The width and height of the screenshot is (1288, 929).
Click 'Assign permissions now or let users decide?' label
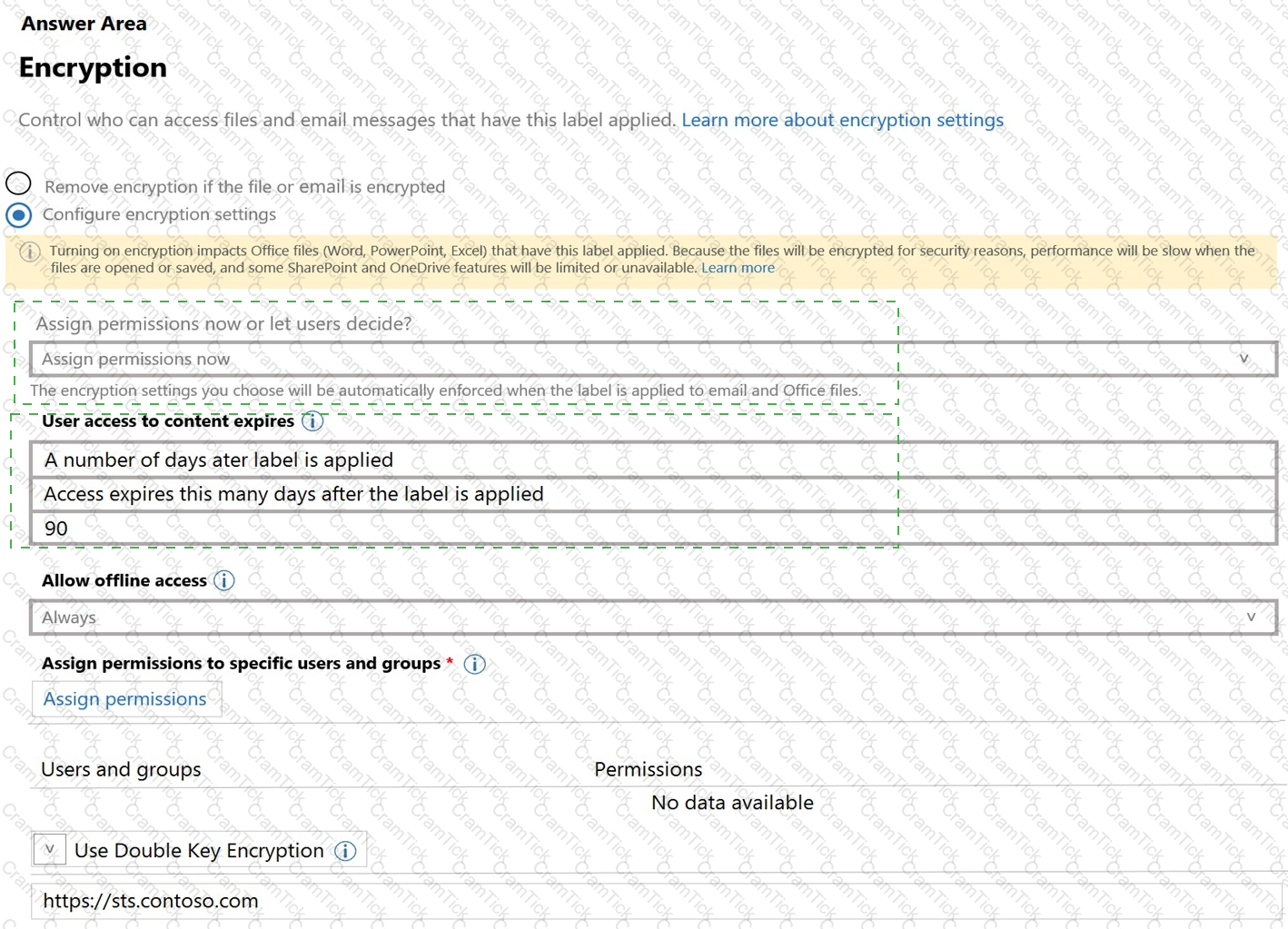click(223, 324)
